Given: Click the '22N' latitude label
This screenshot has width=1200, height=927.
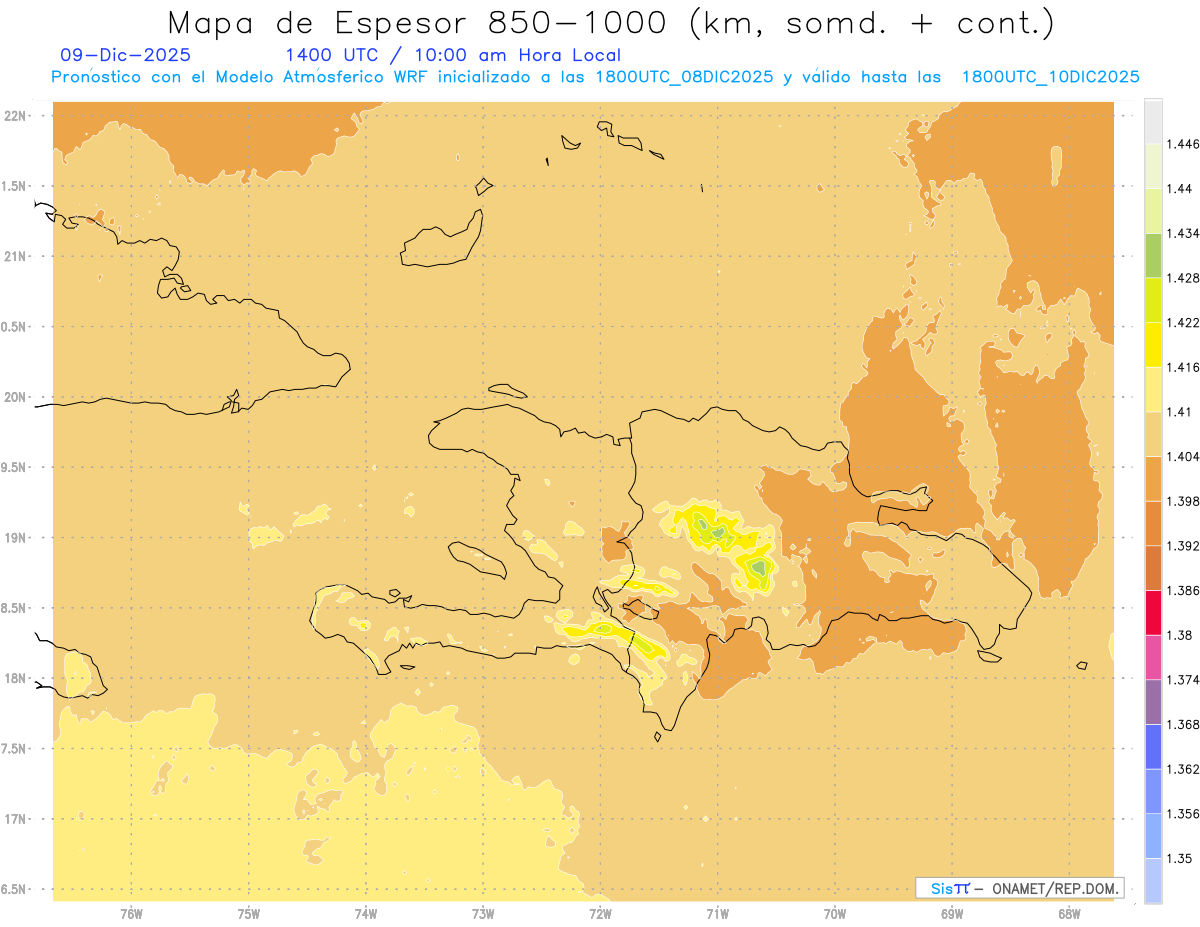Looking at the screenshot, I should coord(16,115).
